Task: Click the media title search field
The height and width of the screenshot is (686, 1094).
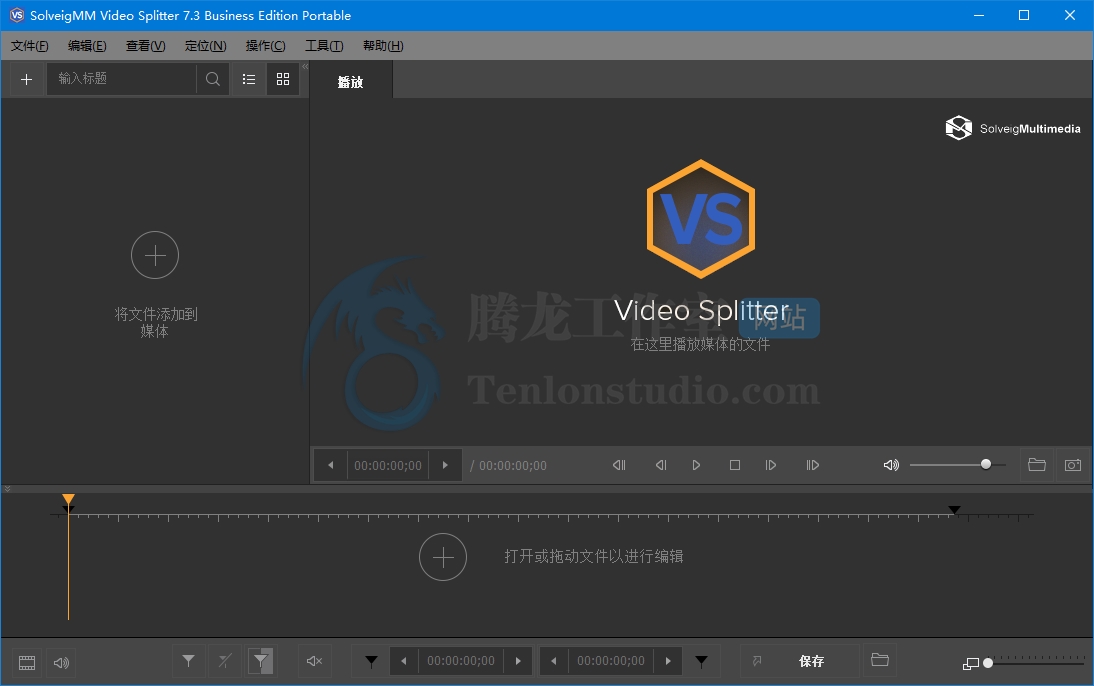Action: tap(122, 79)
